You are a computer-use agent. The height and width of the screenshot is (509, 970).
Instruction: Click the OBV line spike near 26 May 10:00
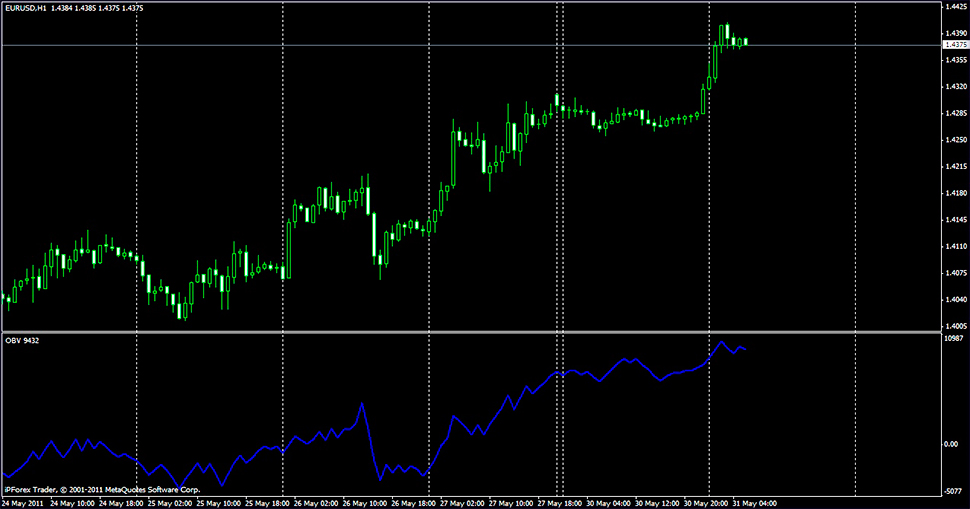361,404
